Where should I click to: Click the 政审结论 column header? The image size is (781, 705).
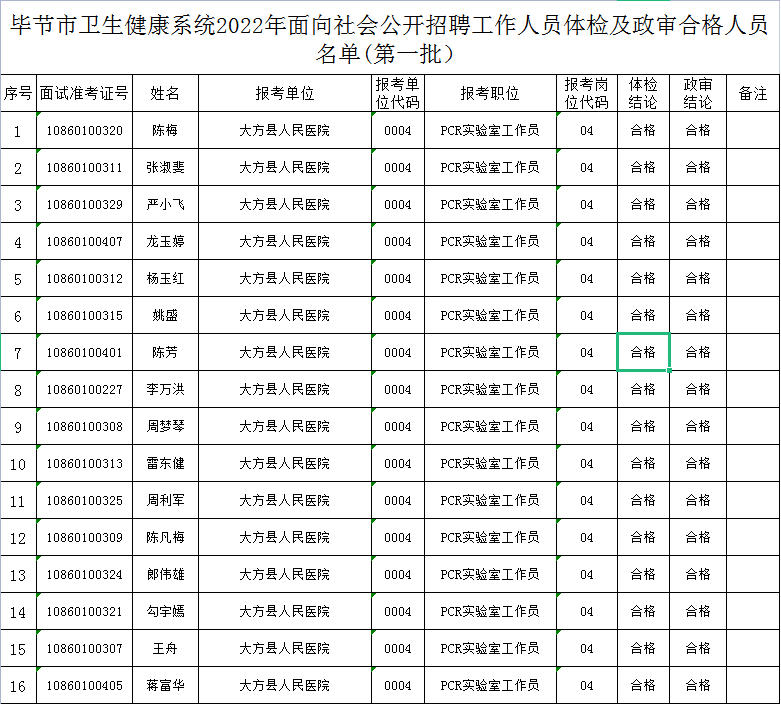pos(698,93)
